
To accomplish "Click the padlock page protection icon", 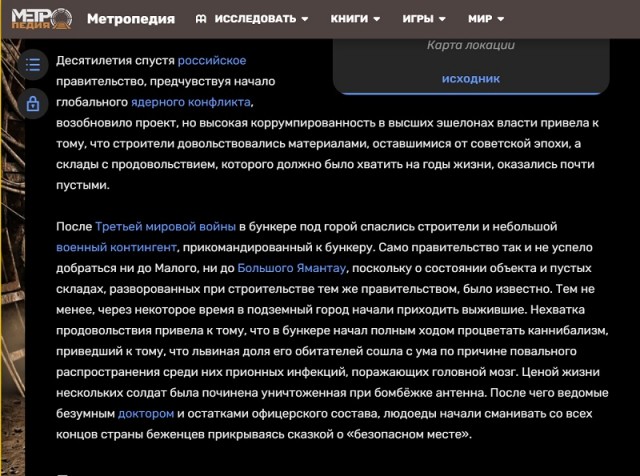I will click(33, 104).
